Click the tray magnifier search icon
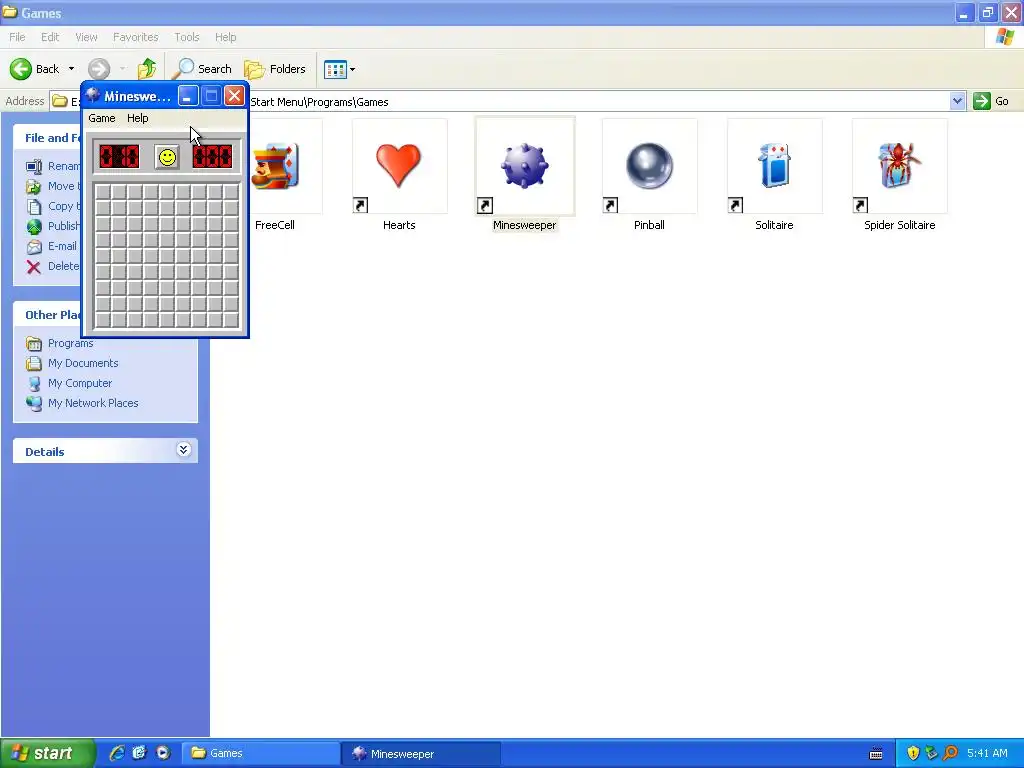 click(x=951, y=753)
